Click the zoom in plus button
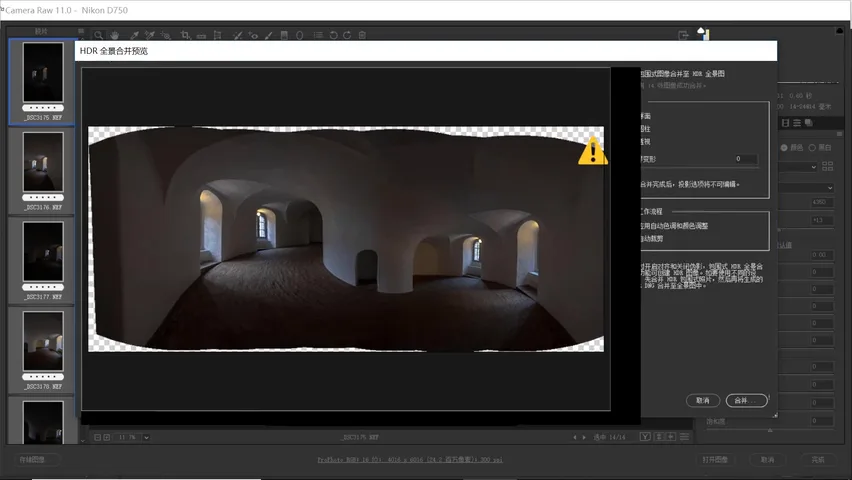852x480 pixels. point(107,437)
